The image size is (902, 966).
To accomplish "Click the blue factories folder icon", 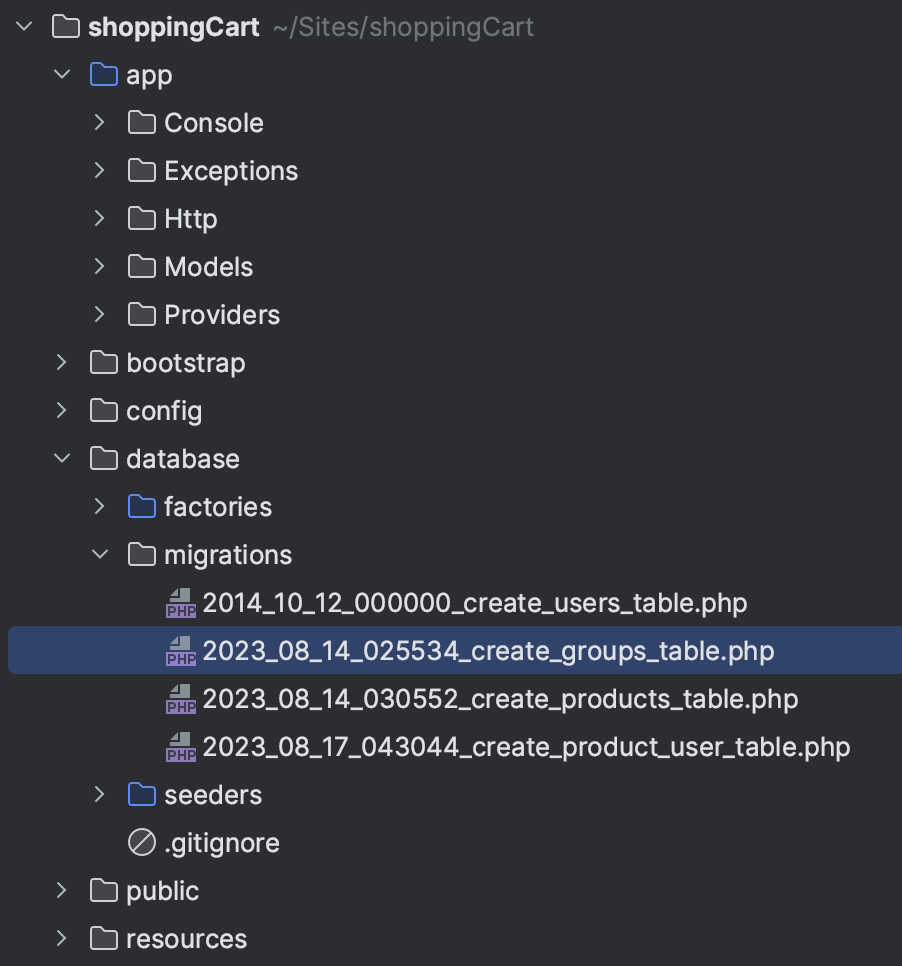I will (142, 507).
